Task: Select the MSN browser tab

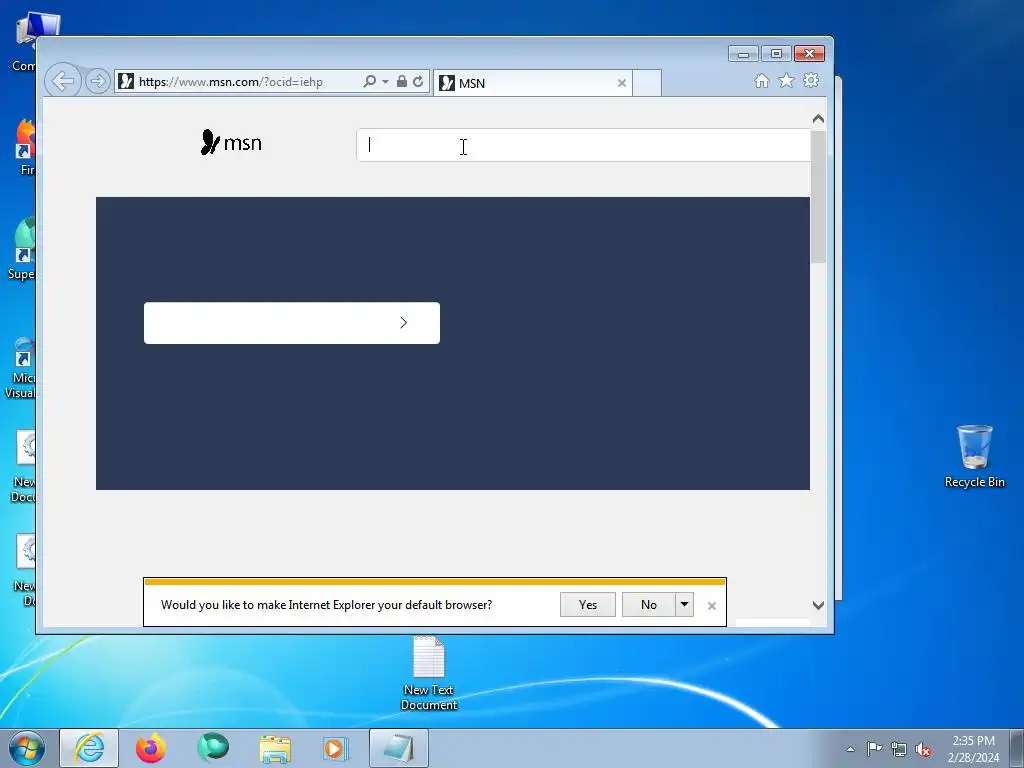Action: point(532,83)
